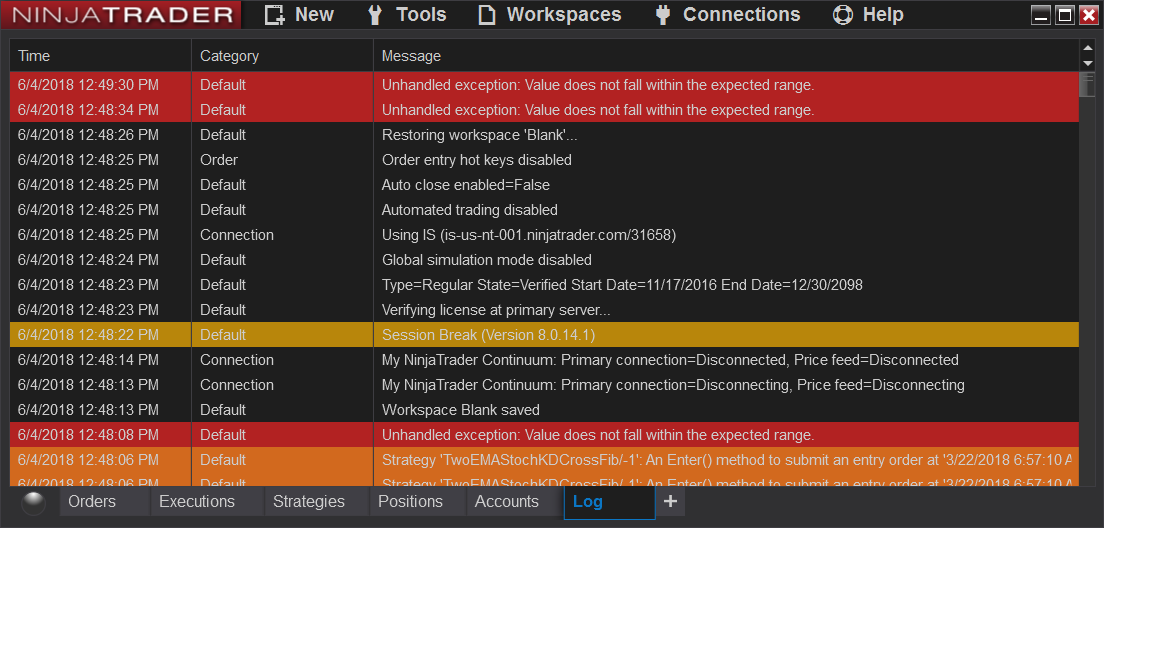Select the "Primary connection=Disconnected" message
Screen dimensions: 1152x648
tap(669, 360)
